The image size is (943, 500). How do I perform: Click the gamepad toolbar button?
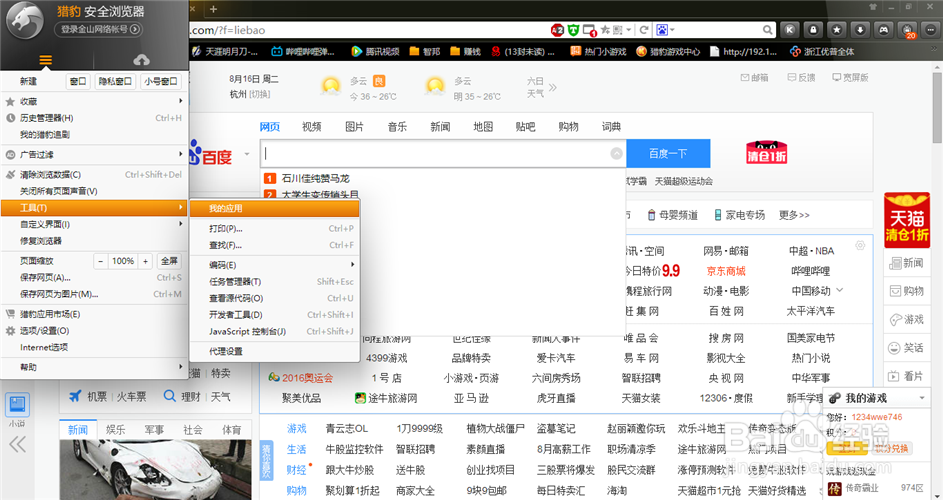883,29
